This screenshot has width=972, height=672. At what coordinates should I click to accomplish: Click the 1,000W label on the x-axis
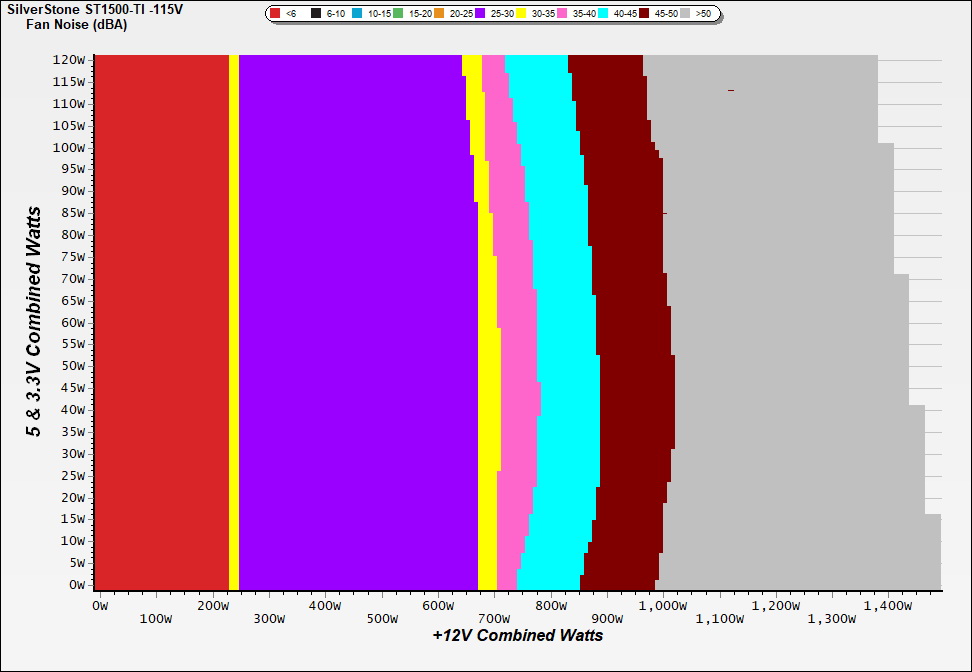pos(662,605)
